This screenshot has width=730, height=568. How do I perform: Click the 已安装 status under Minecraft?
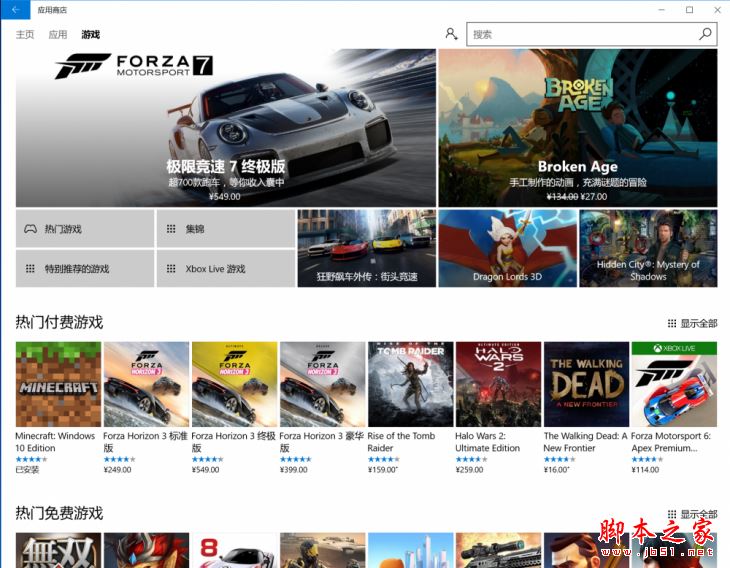(27, 469)
